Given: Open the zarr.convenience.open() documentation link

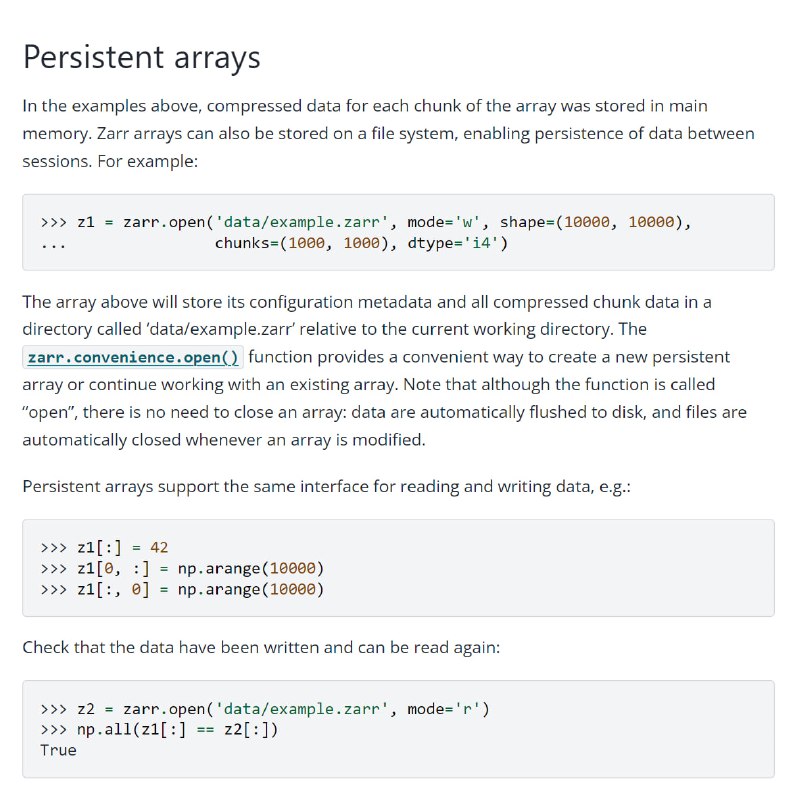Looking at the screenshot, I should click(x=133, y=357).
